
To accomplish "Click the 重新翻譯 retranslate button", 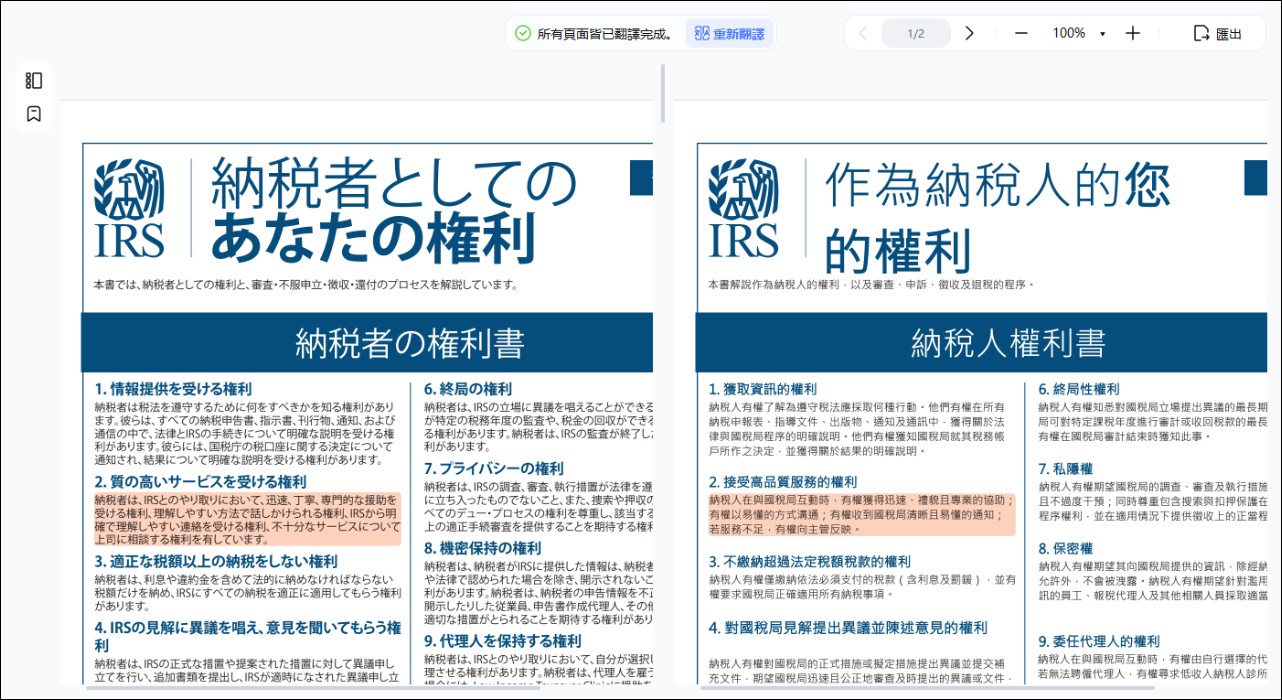I will (729, 34).
